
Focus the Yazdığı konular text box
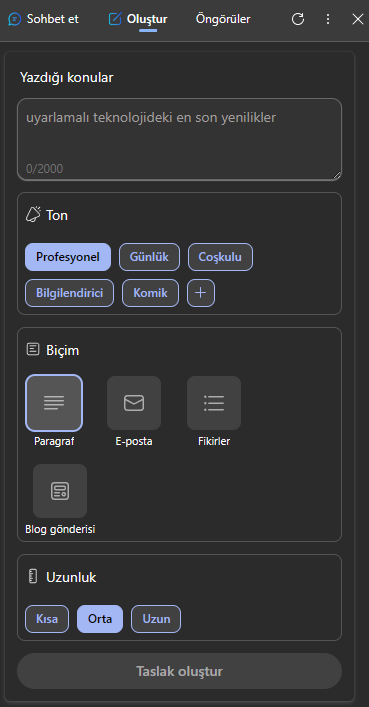pyautogui.click(x=180, y=139)
